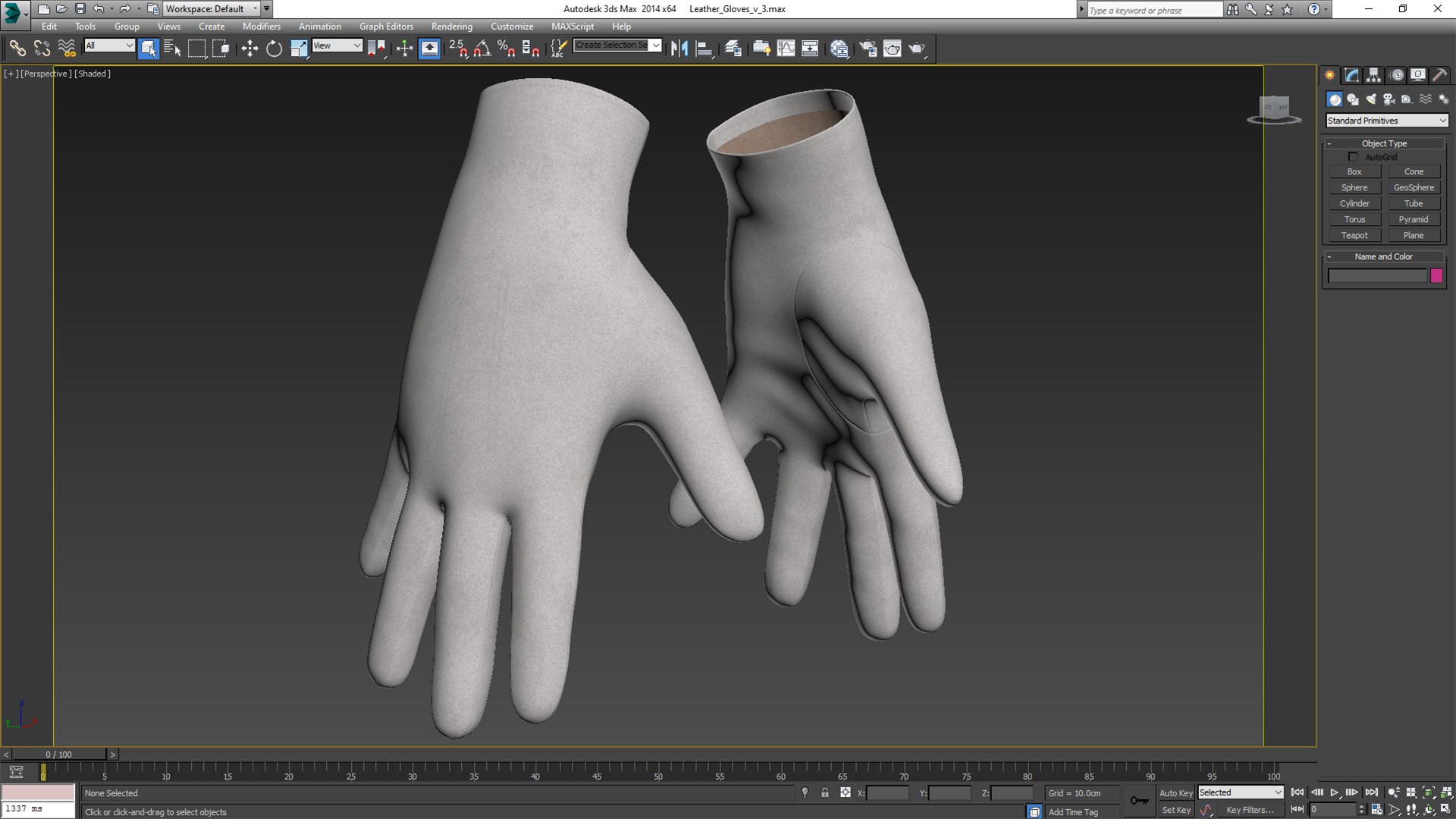
Task: Select the Select and Move tool
Action: click(x=249, y=49)
